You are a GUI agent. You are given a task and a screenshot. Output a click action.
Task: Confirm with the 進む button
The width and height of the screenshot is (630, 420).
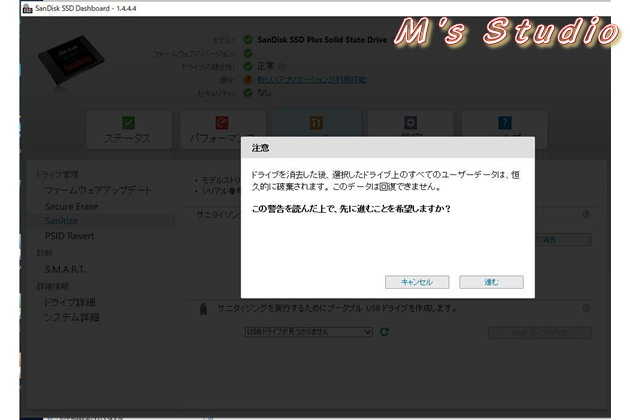point(491,282)
